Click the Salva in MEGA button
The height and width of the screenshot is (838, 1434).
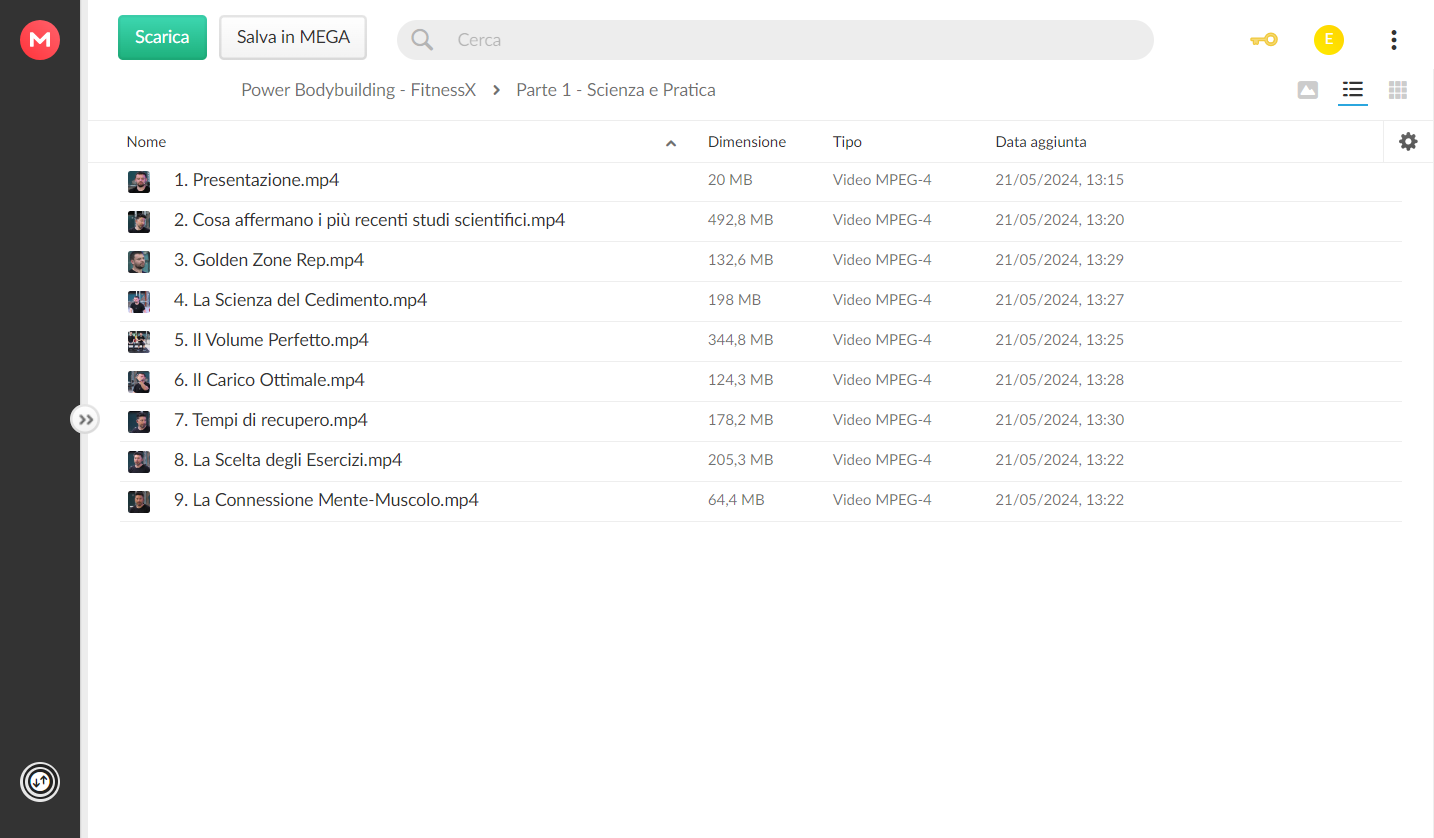pyautogui.click(x=293, y=37)
